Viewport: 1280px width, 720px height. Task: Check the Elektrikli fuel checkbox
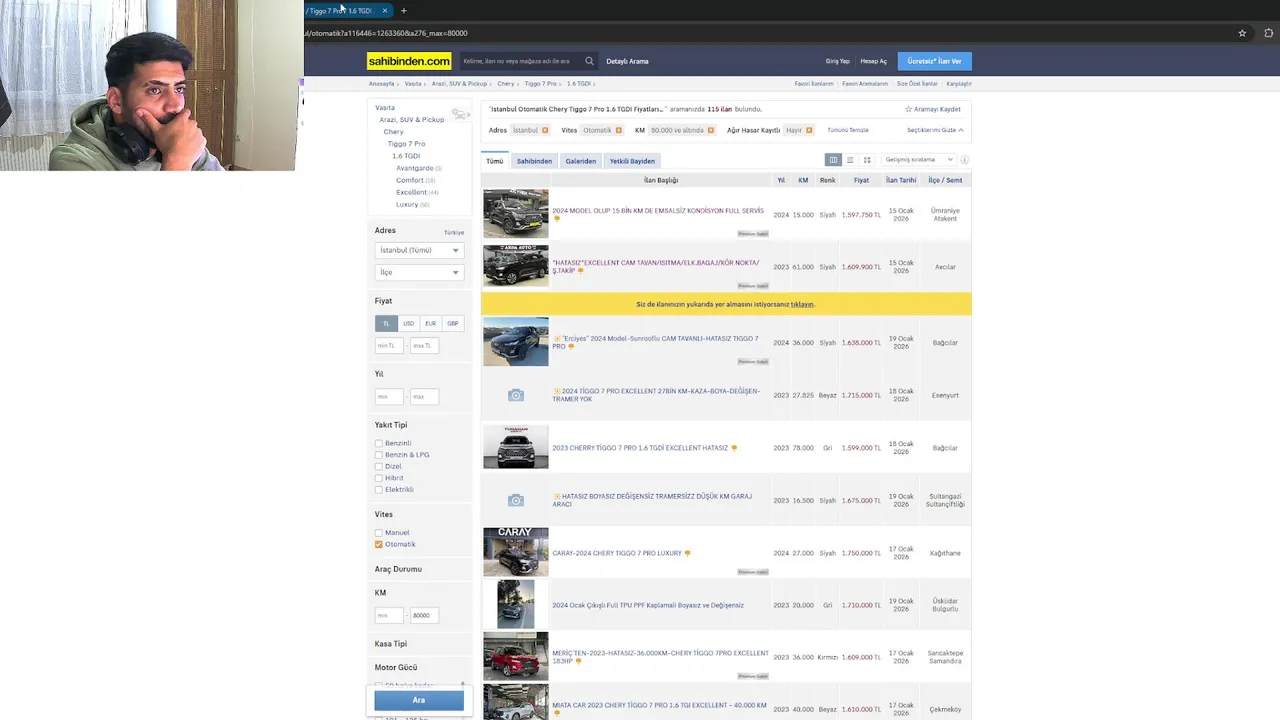pos(379,489)
